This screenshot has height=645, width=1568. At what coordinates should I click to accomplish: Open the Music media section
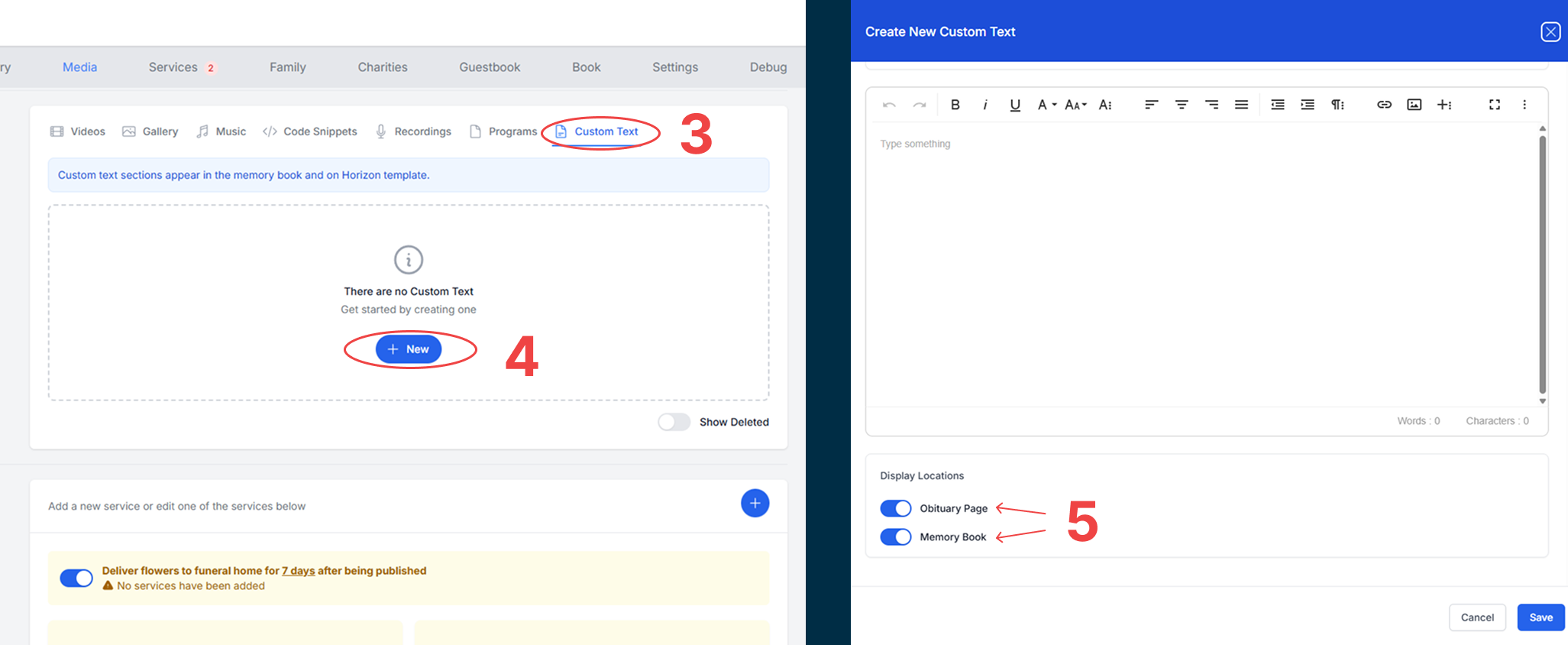(221, 131)
